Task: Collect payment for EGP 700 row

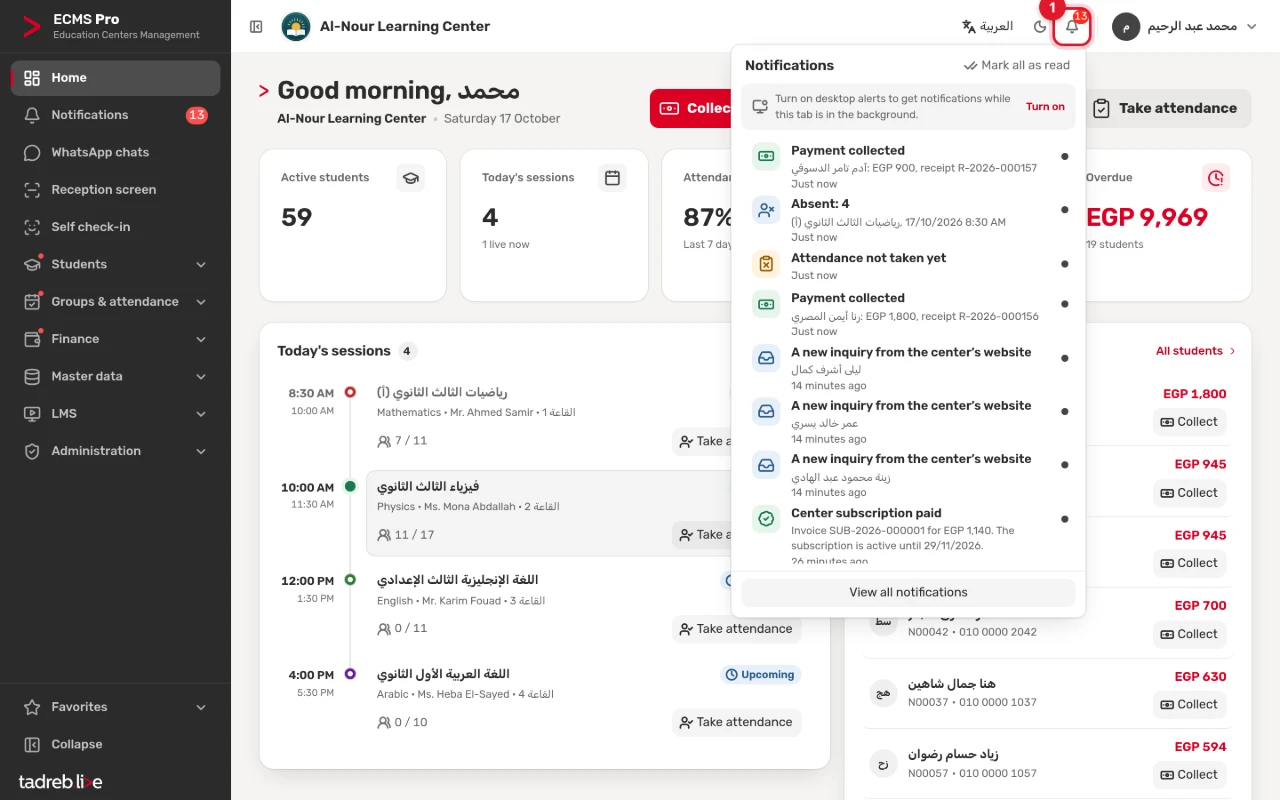Action: point(1189,634)
